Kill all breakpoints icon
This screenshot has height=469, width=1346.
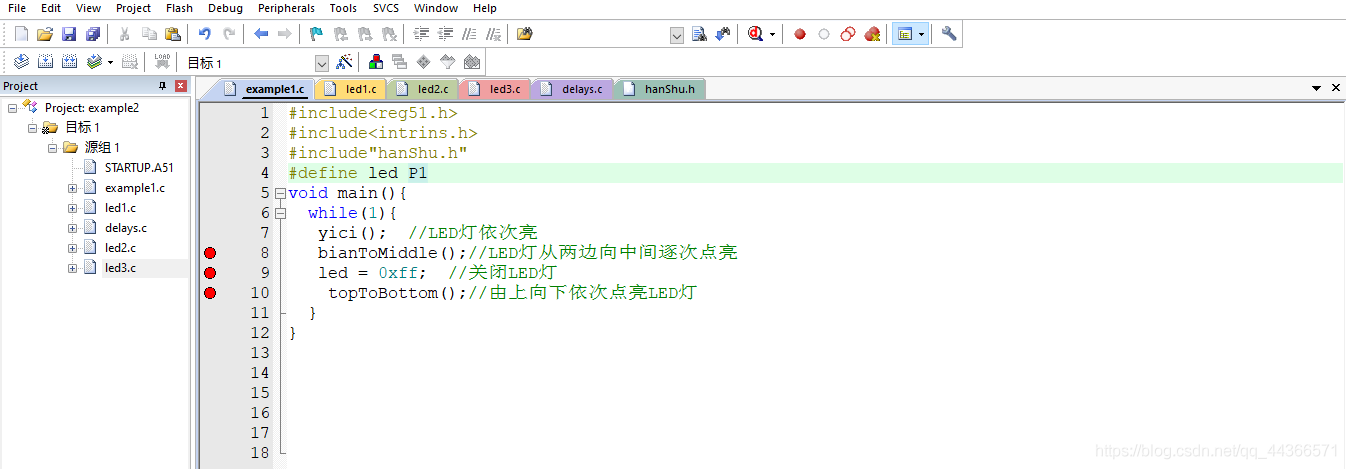[872, 34]
